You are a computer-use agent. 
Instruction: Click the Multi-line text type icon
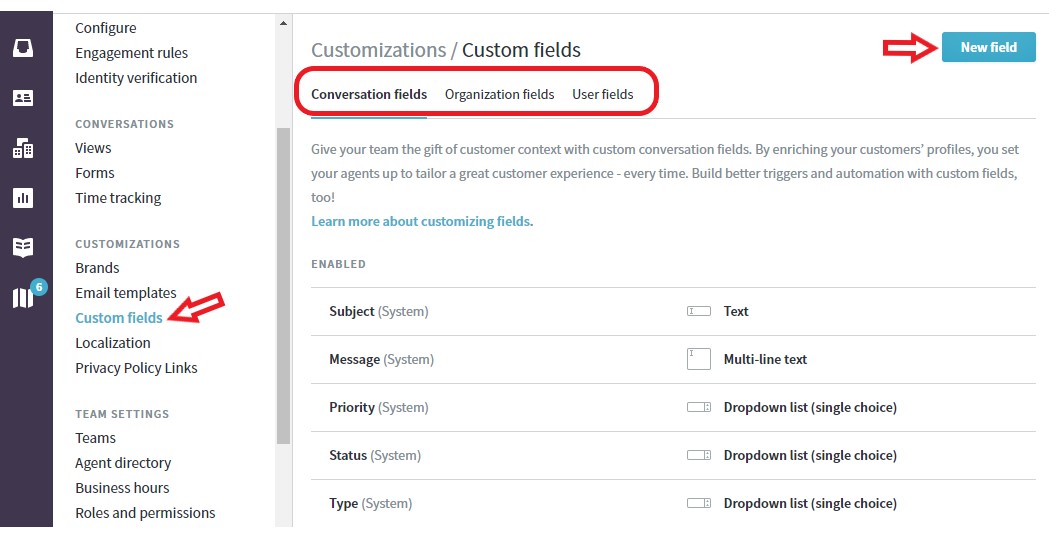click(698, 359)
